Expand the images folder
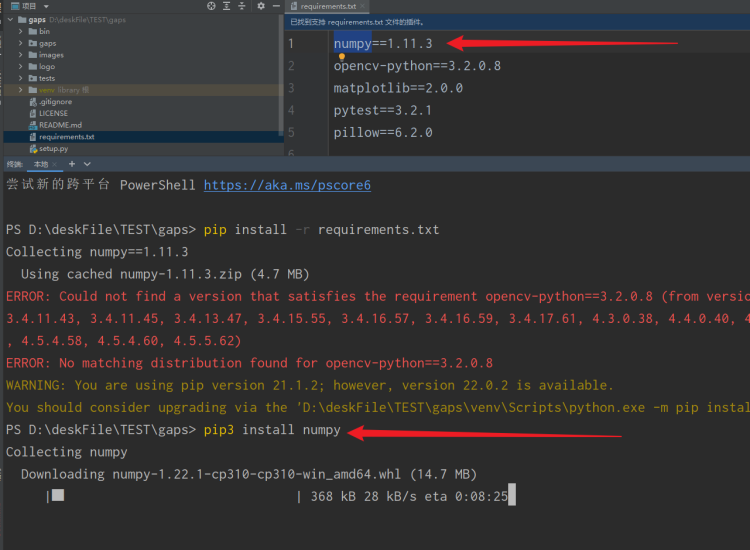 (x=21, y=55)
